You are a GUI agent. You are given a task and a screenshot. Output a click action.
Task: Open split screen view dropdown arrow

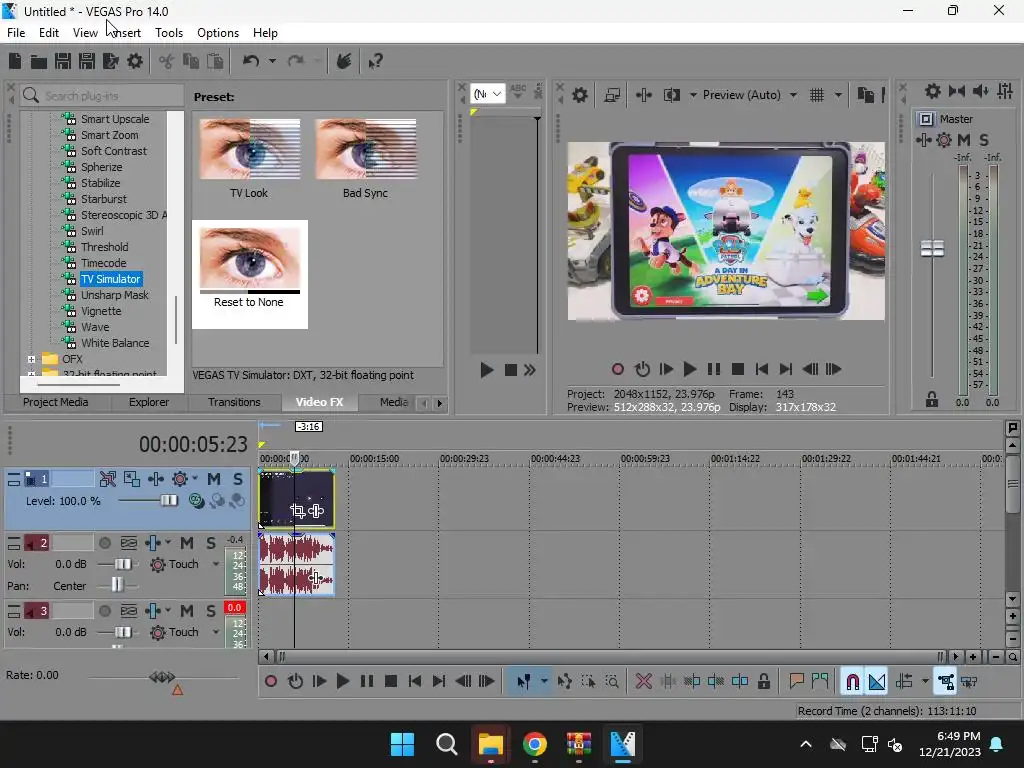pos(693,95)
